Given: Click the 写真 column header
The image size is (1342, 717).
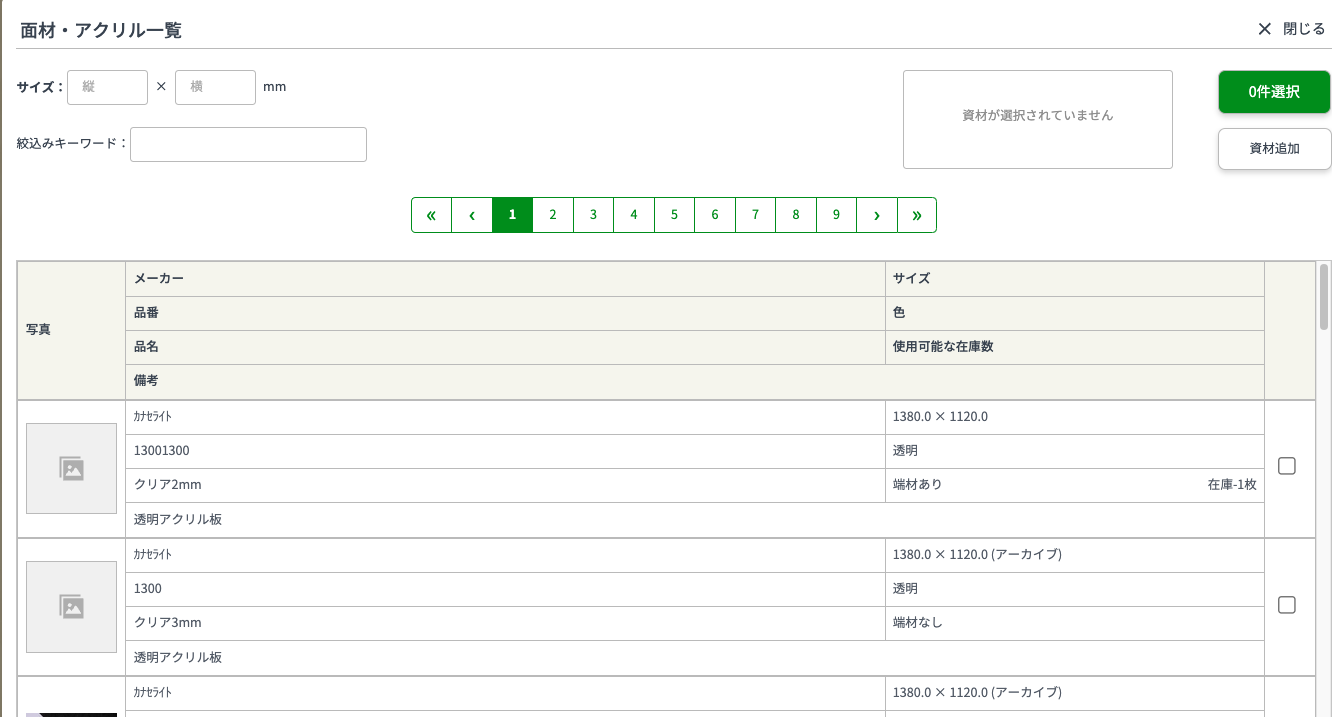Looking at the screenshot, I should click(x=71, y=330).
